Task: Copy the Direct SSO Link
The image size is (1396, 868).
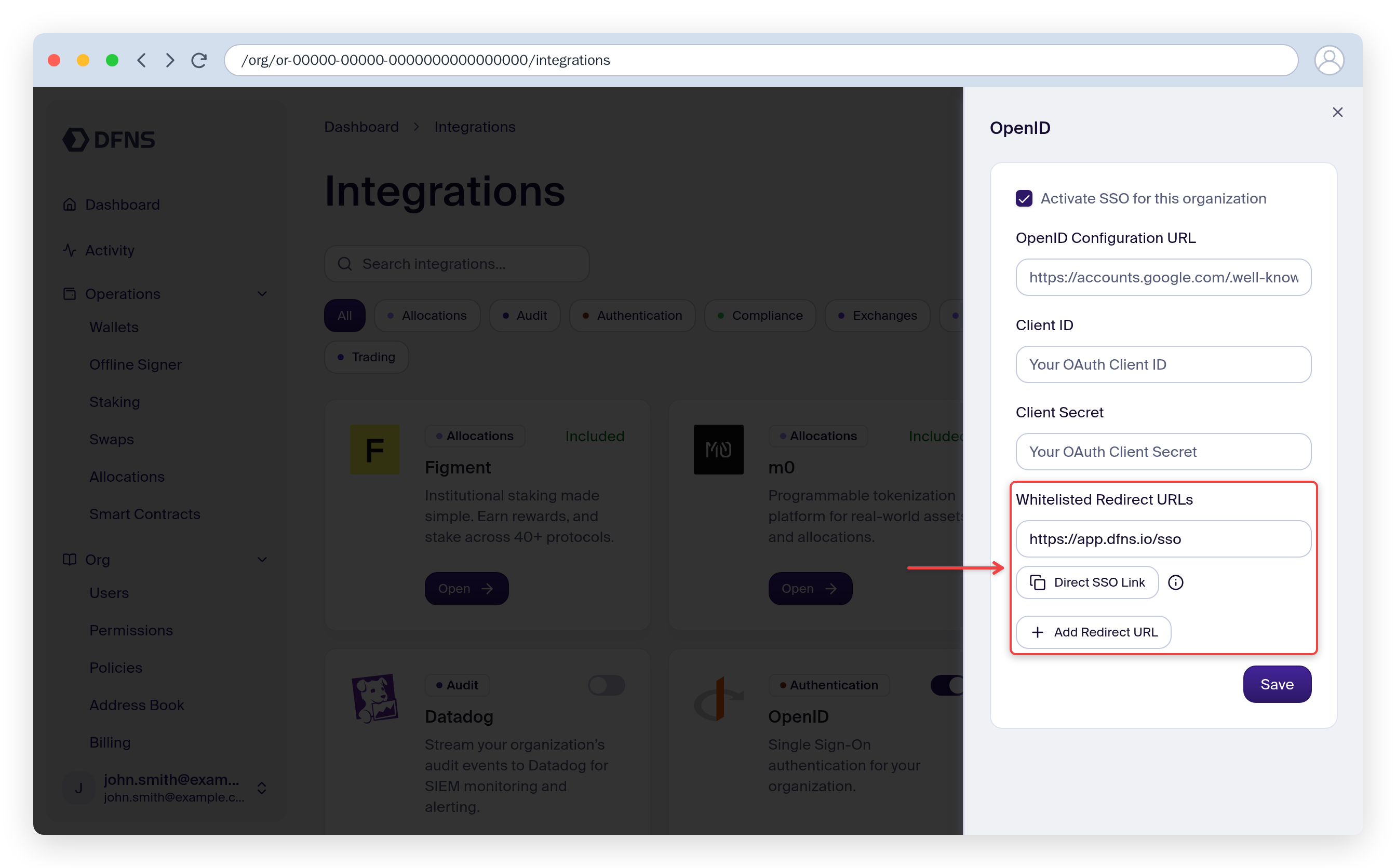Action: (x=1086, y=582)
